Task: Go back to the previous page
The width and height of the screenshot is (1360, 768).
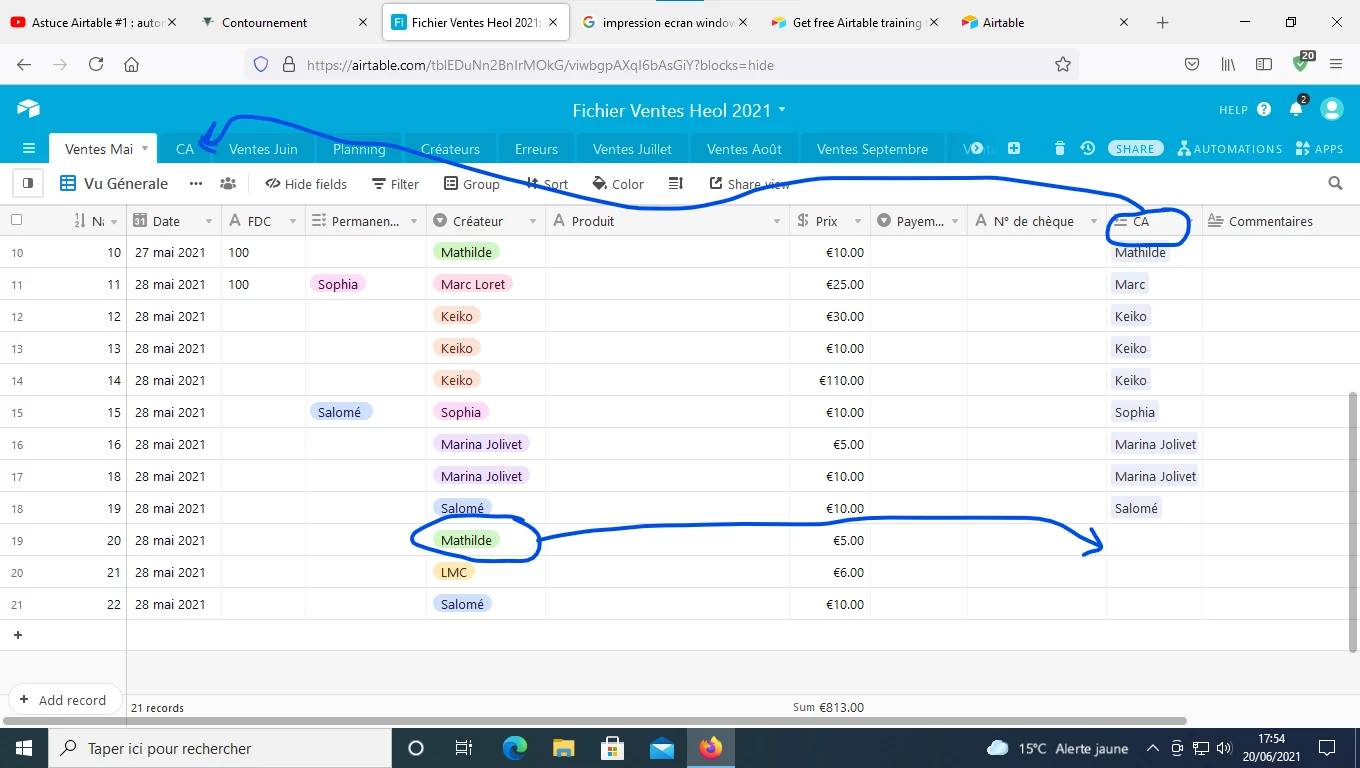Action: tap(24, 64)
